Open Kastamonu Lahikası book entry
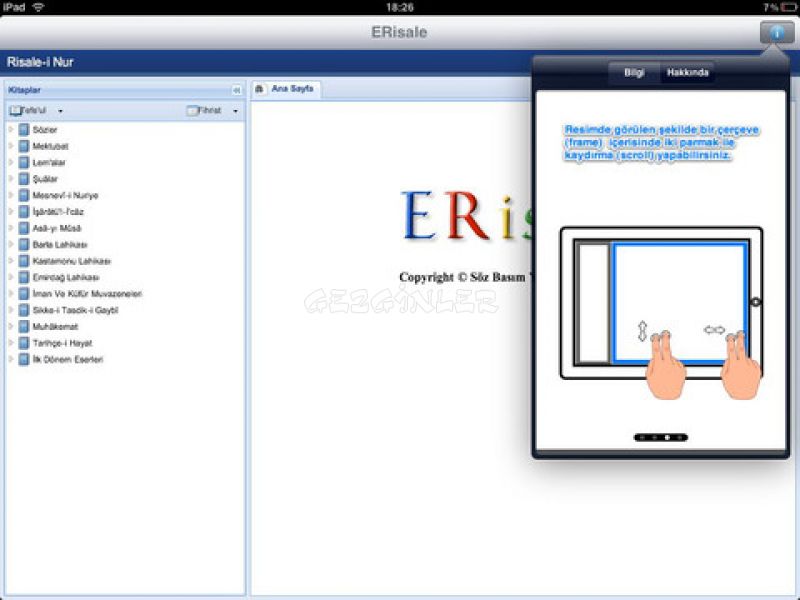 coord(71,261)
